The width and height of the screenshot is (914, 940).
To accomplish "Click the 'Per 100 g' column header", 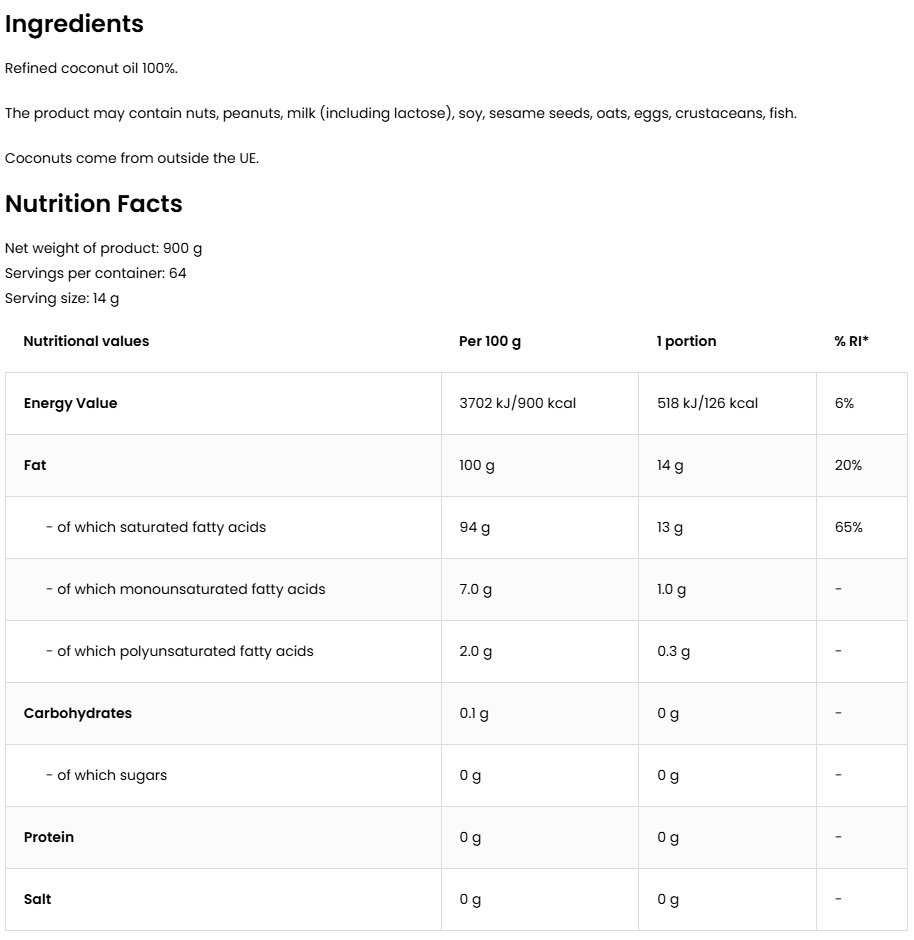I will (490, 341).
